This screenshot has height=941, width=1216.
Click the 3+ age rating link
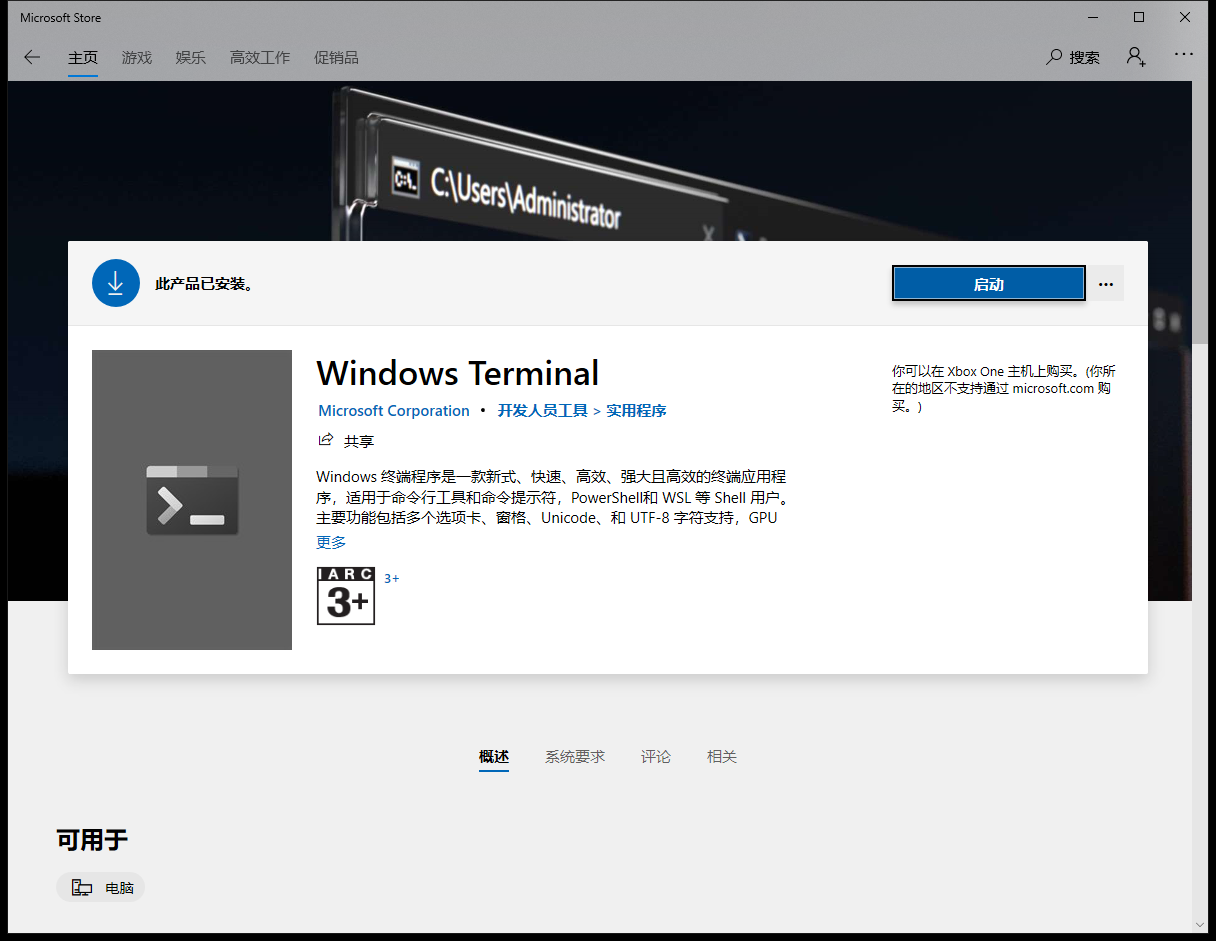pos(392,578)
